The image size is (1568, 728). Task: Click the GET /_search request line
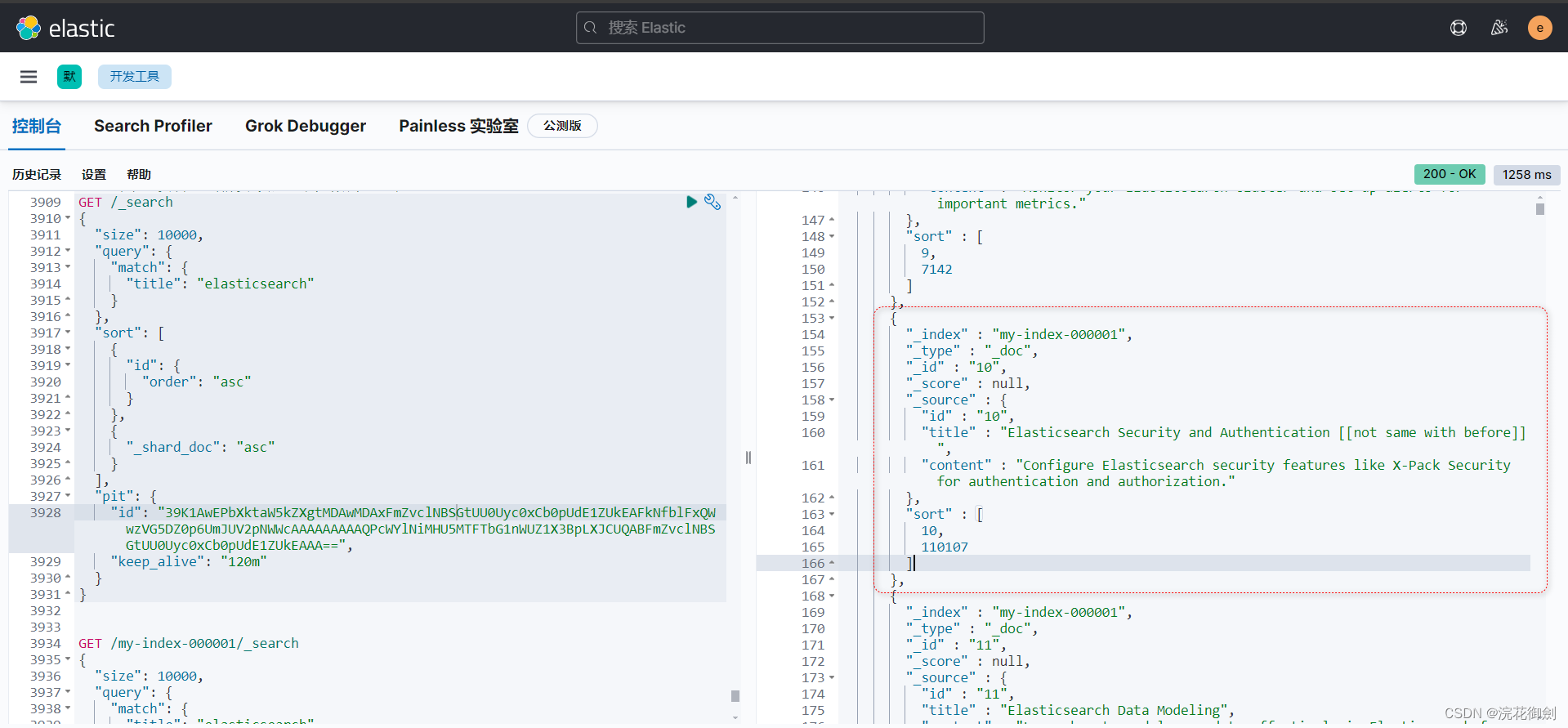(126, 202)
